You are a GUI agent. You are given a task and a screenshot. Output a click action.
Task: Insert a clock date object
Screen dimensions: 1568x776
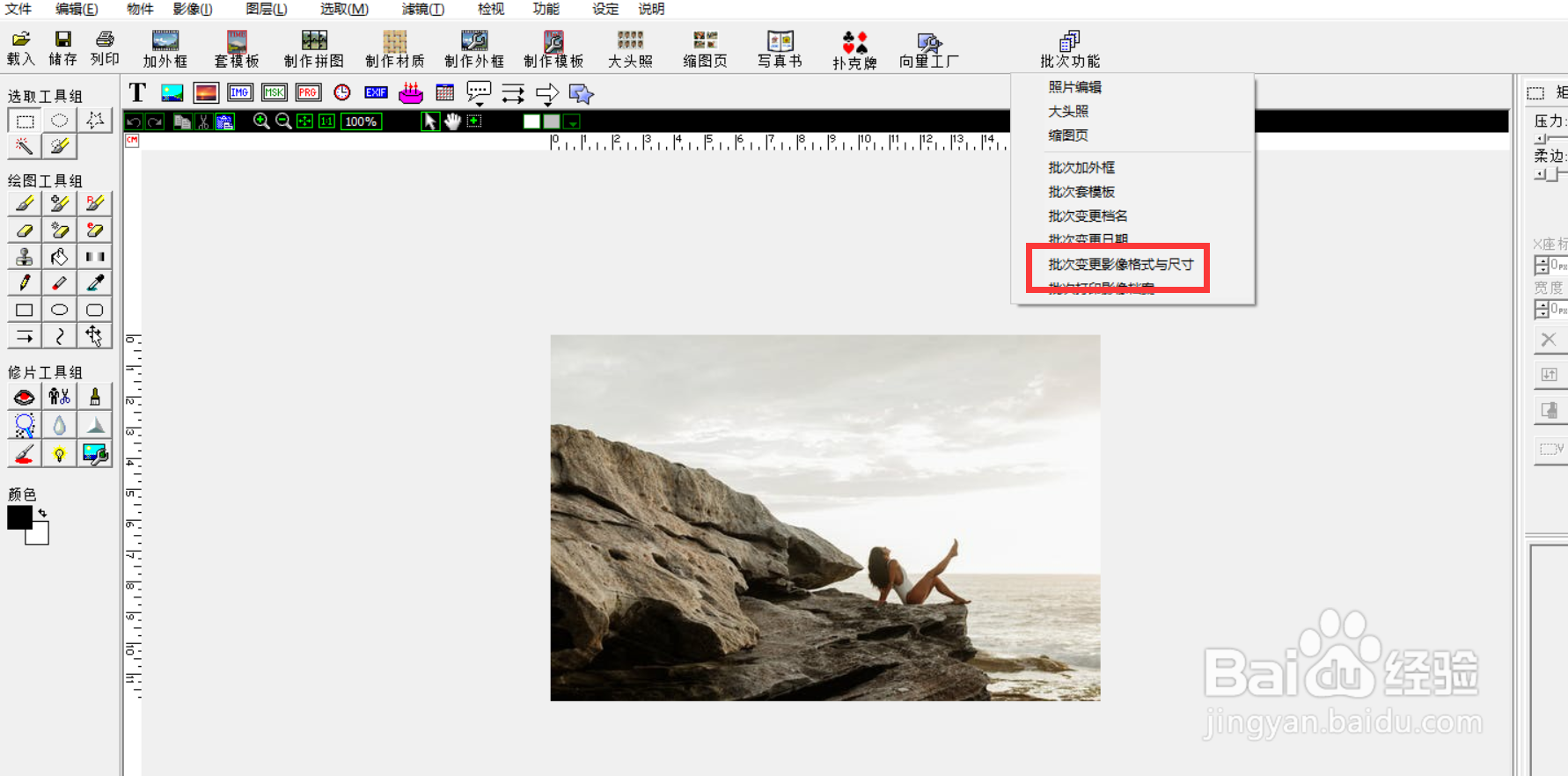click(x=342, y=92)
